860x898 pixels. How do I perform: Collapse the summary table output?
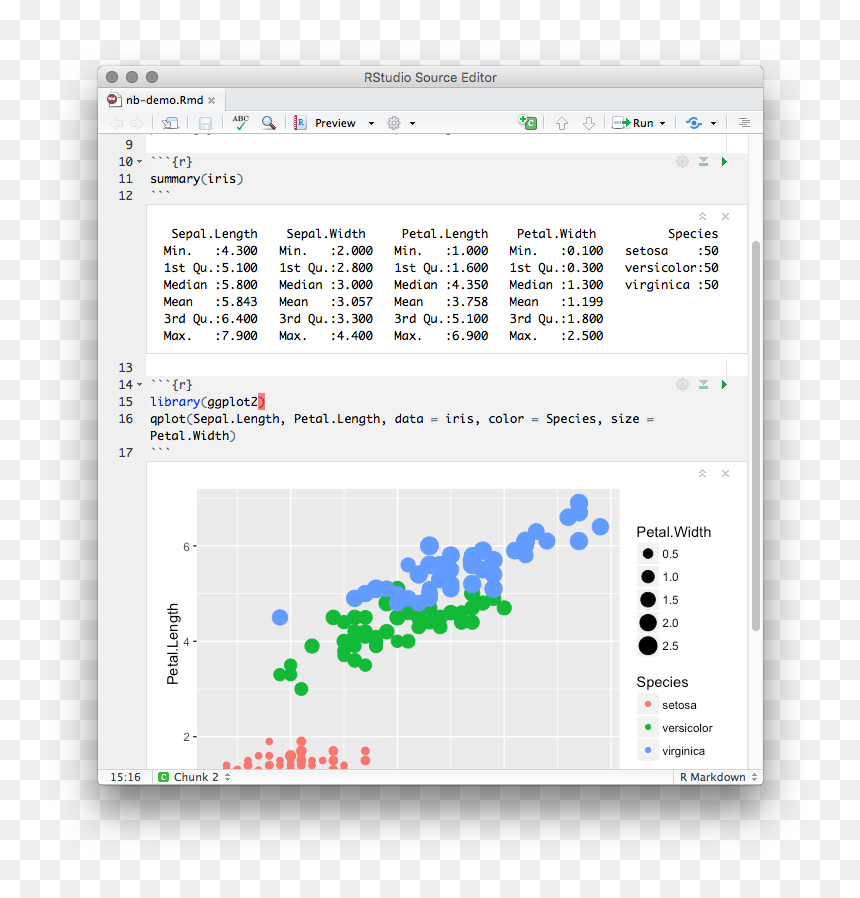click(703, 216)
